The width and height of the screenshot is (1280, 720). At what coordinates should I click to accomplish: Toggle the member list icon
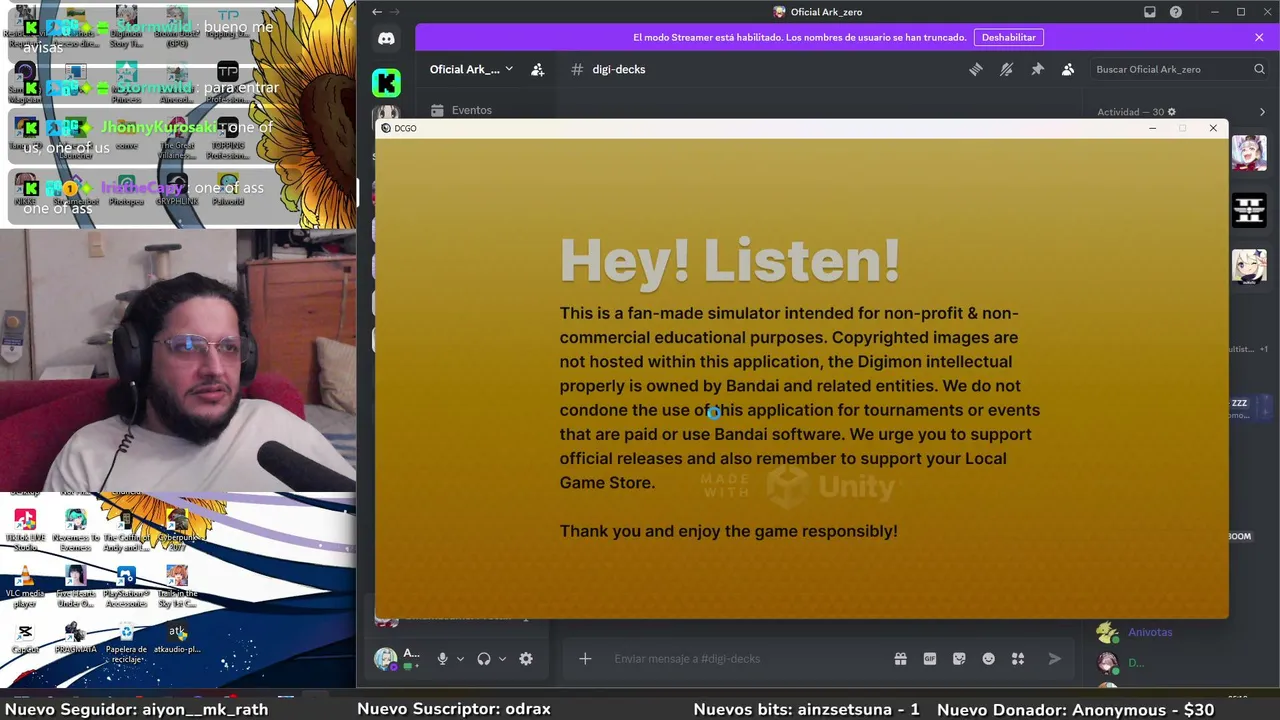[1068, 69]
